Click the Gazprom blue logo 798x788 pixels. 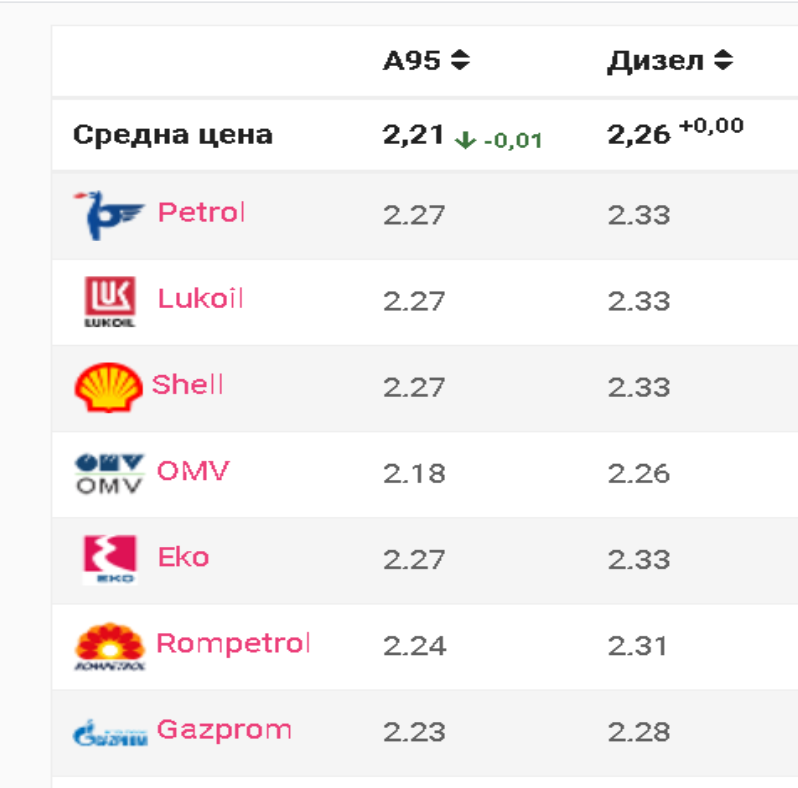(110, 733)
